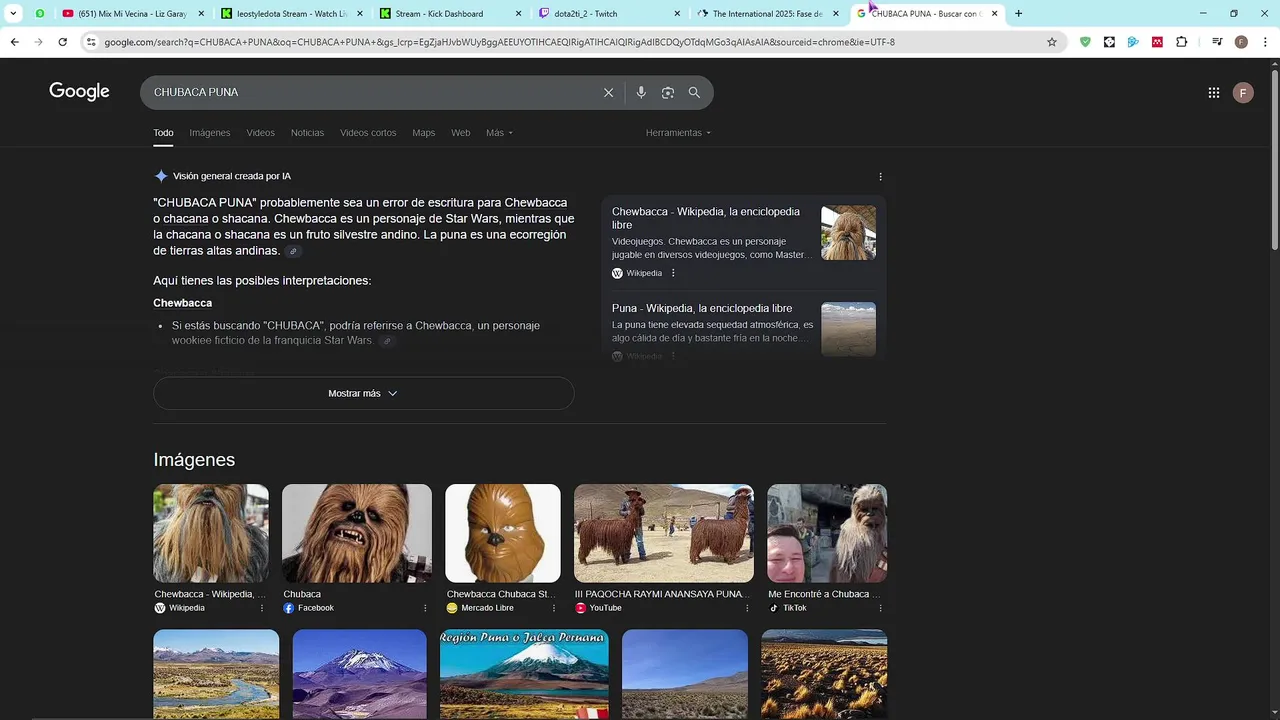The width and height of the screenshot is (1280, 720).
Task: Switch to the 'Imágenes' tab
Action: tap(210, 133)
